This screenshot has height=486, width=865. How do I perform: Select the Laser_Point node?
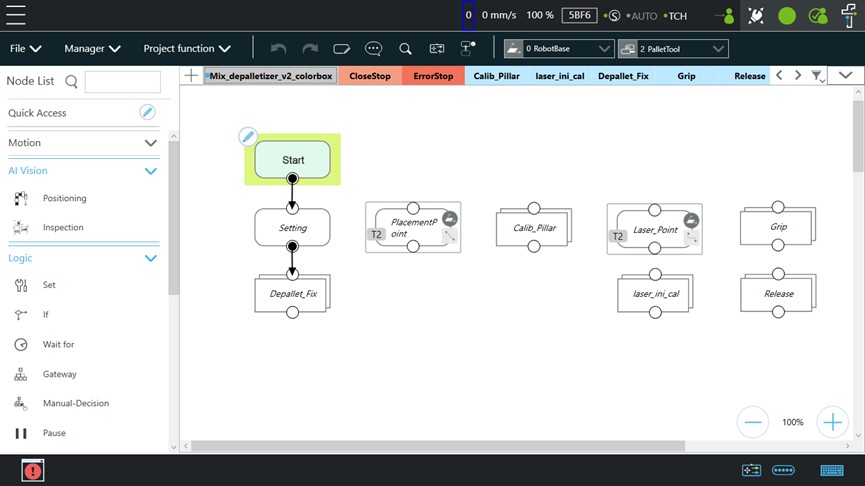click(654, 229)
